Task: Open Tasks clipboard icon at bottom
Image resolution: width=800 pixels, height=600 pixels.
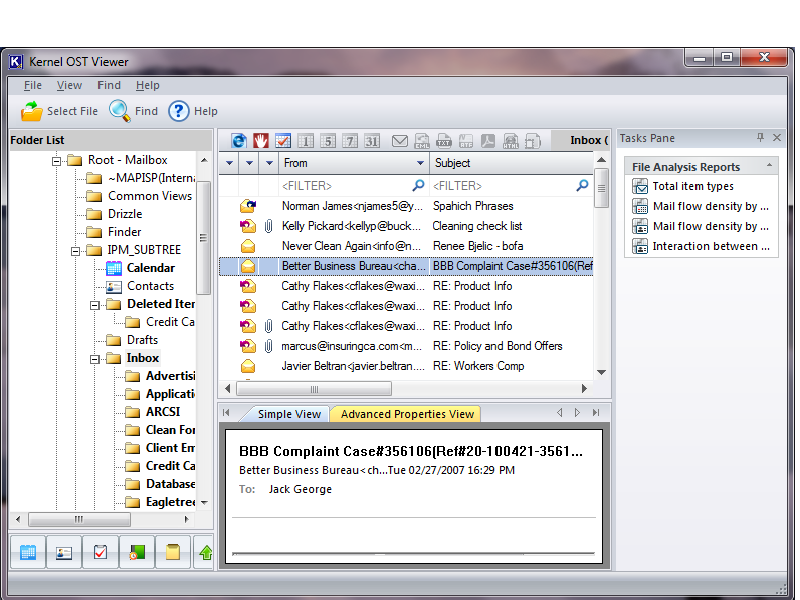Action: [101, 552]
